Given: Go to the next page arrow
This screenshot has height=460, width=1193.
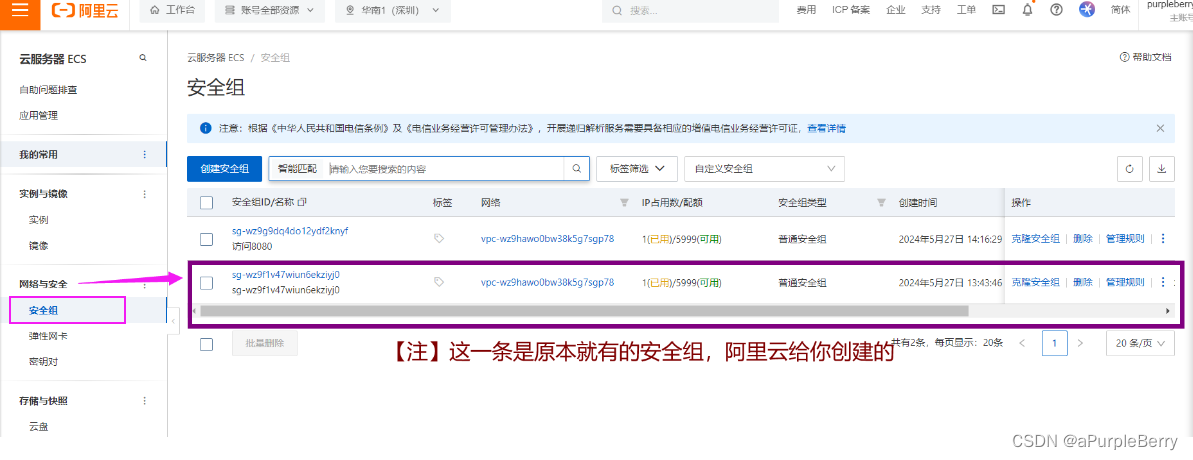Looking at the screenshot, I should pos(1080,343).
